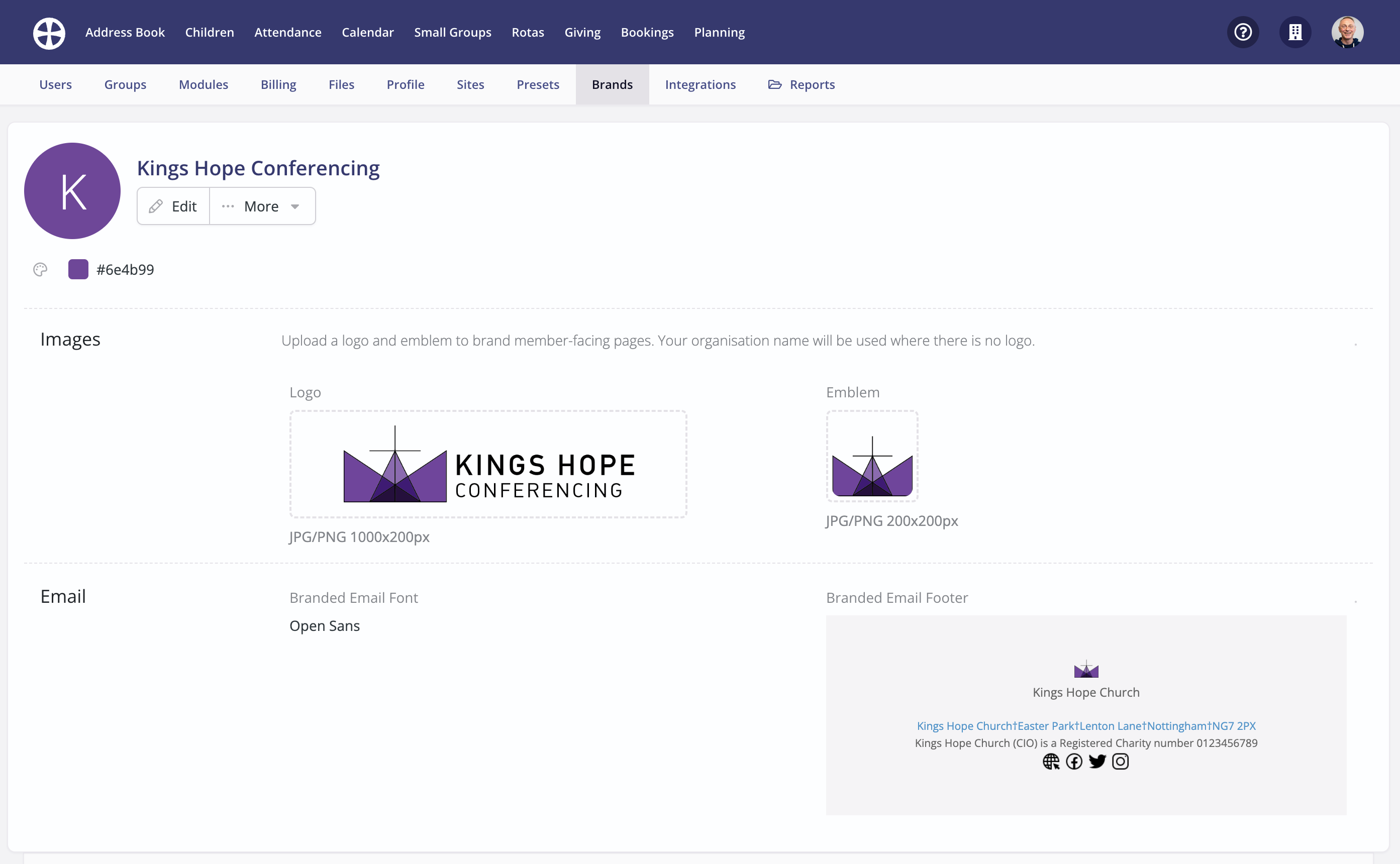Open the Planning module
The width and height of the screenshot is (1400, 864).
720,33
